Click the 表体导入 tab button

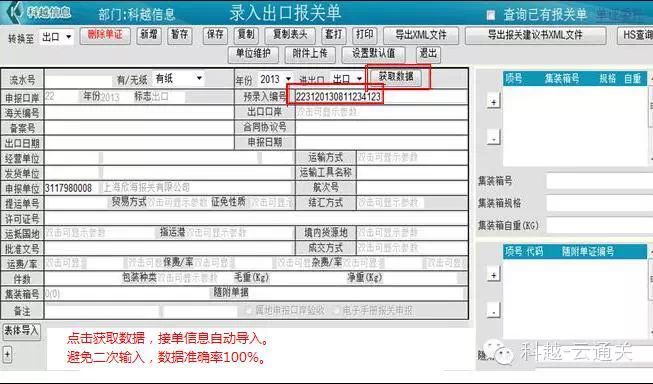click(x=21, y=331)
